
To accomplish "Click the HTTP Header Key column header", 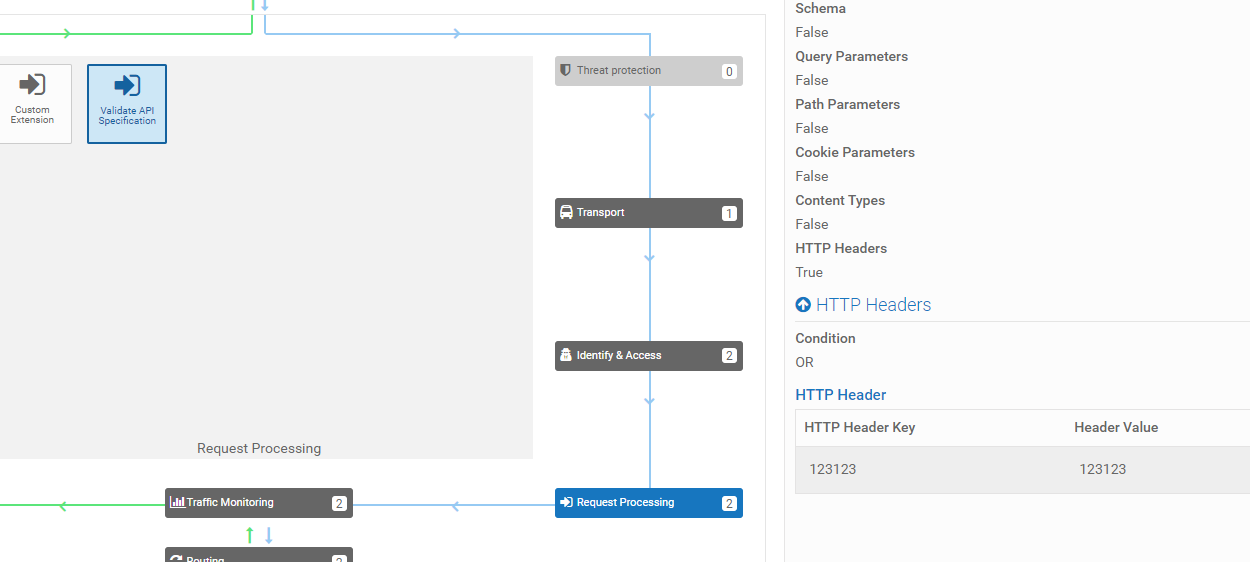I will [x=859, y=427].
